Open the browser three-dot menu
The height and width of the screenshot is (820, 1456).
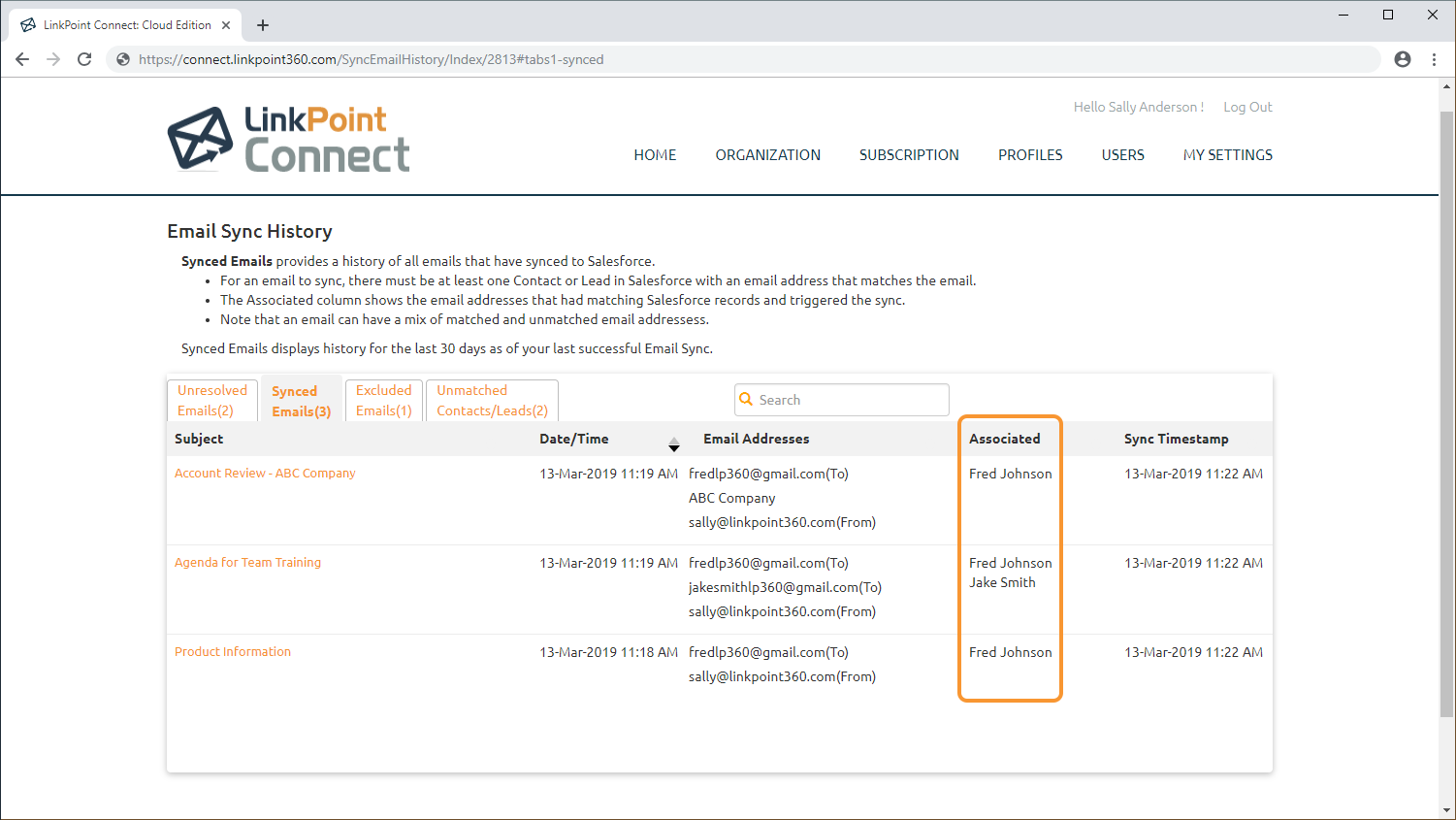tap(1434, 59)
